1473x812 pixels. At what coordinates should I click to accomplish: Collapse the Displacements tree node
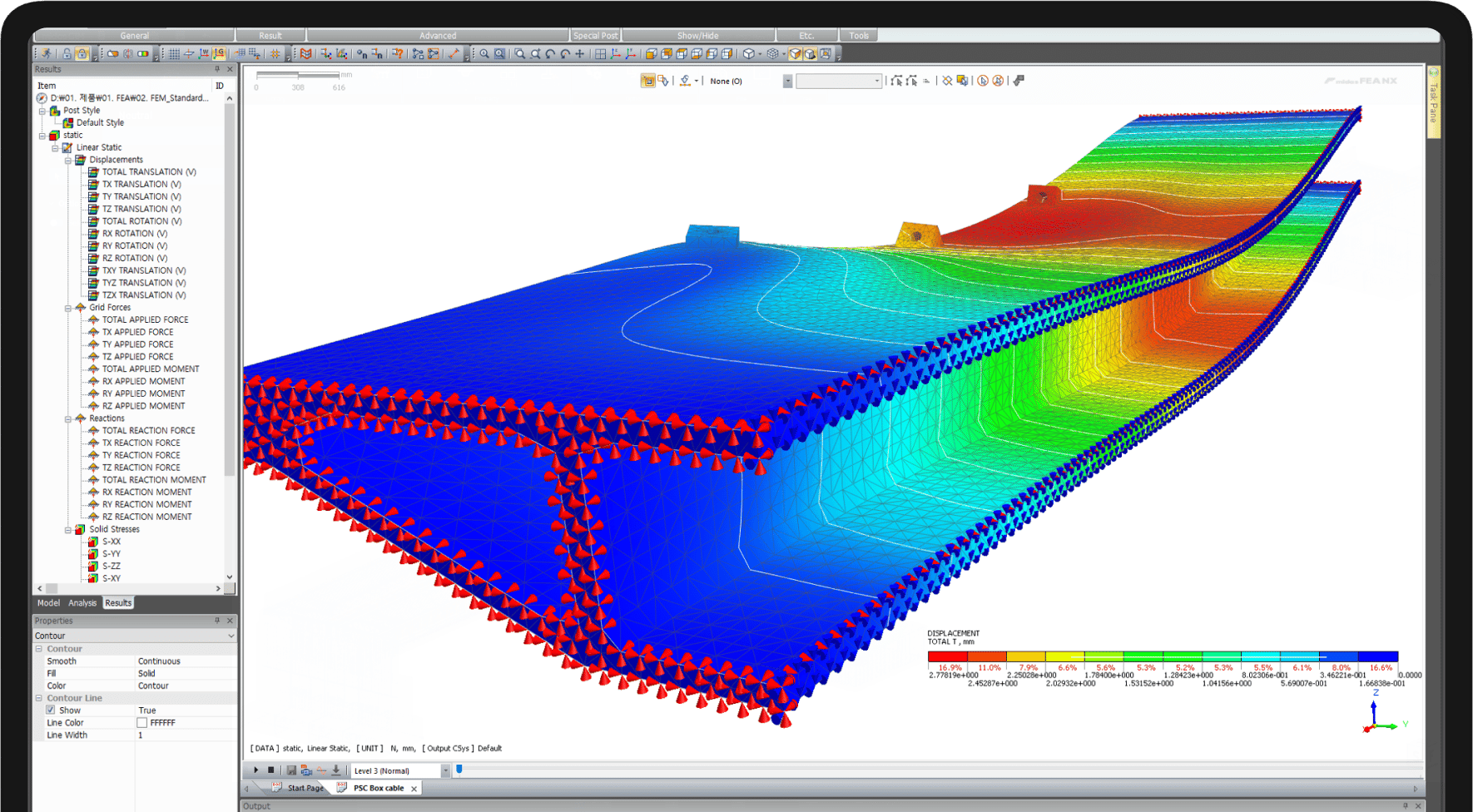click(68, 160)
